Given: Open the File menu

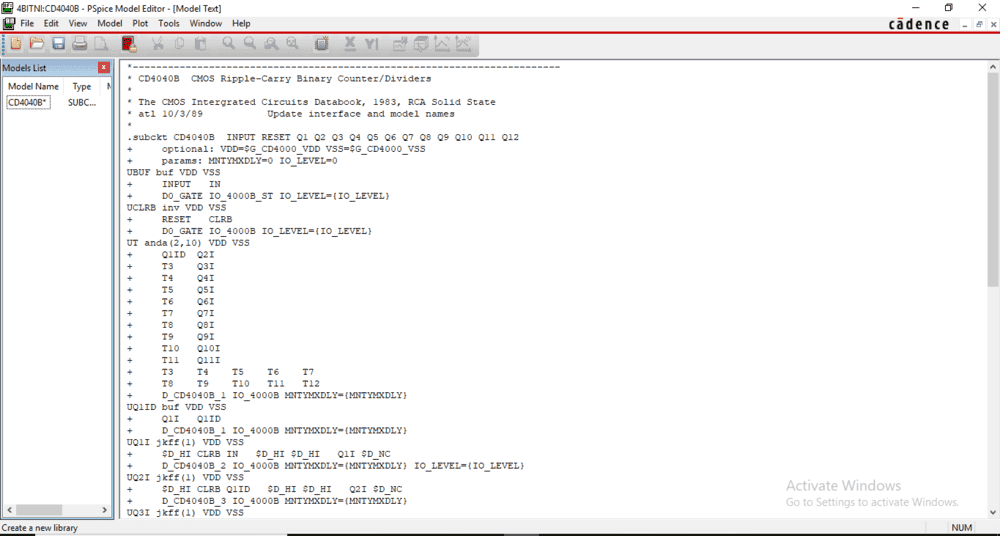Looking at the screenshot, I should 27,24.
